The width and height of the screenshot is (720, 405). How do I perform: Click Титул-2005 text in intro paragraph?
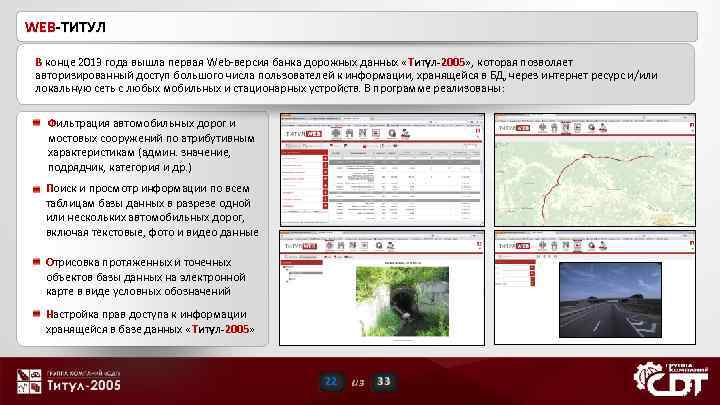tap(436, 62)
